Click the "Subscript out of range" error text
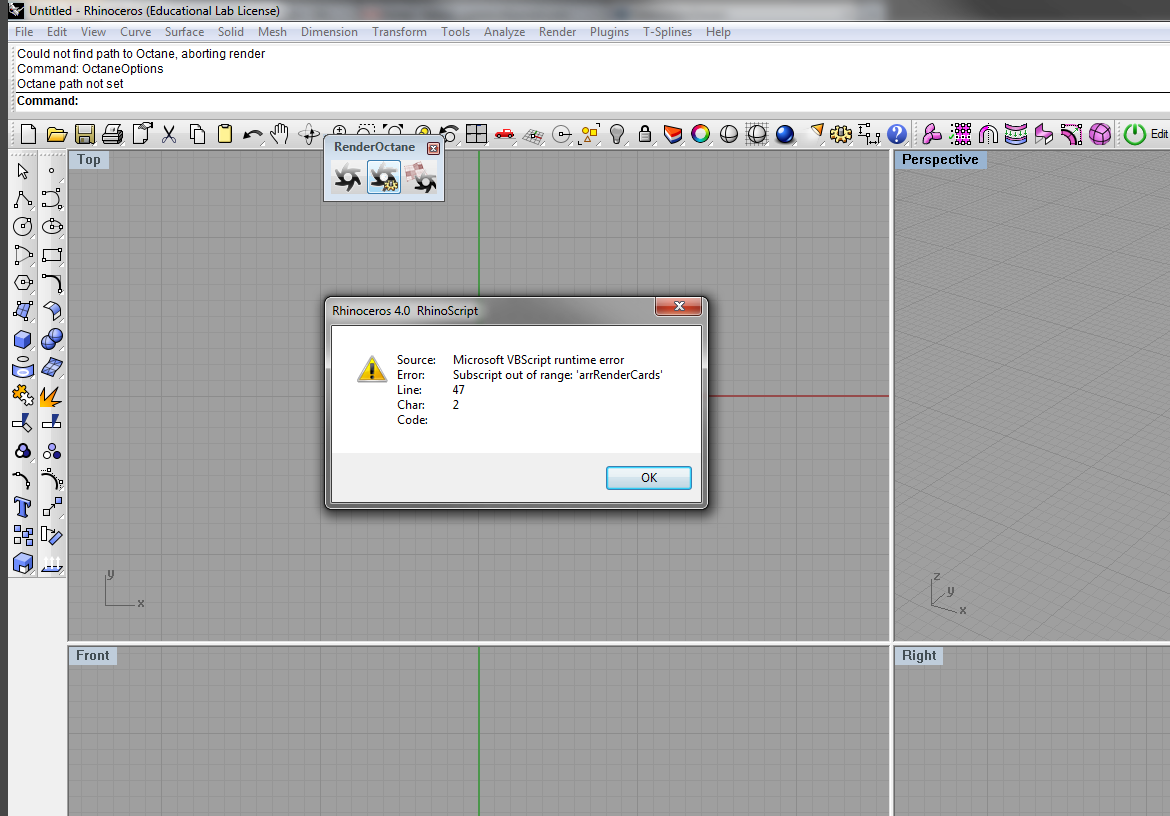This screenshot has width=1170, height=816. [557, 375]
